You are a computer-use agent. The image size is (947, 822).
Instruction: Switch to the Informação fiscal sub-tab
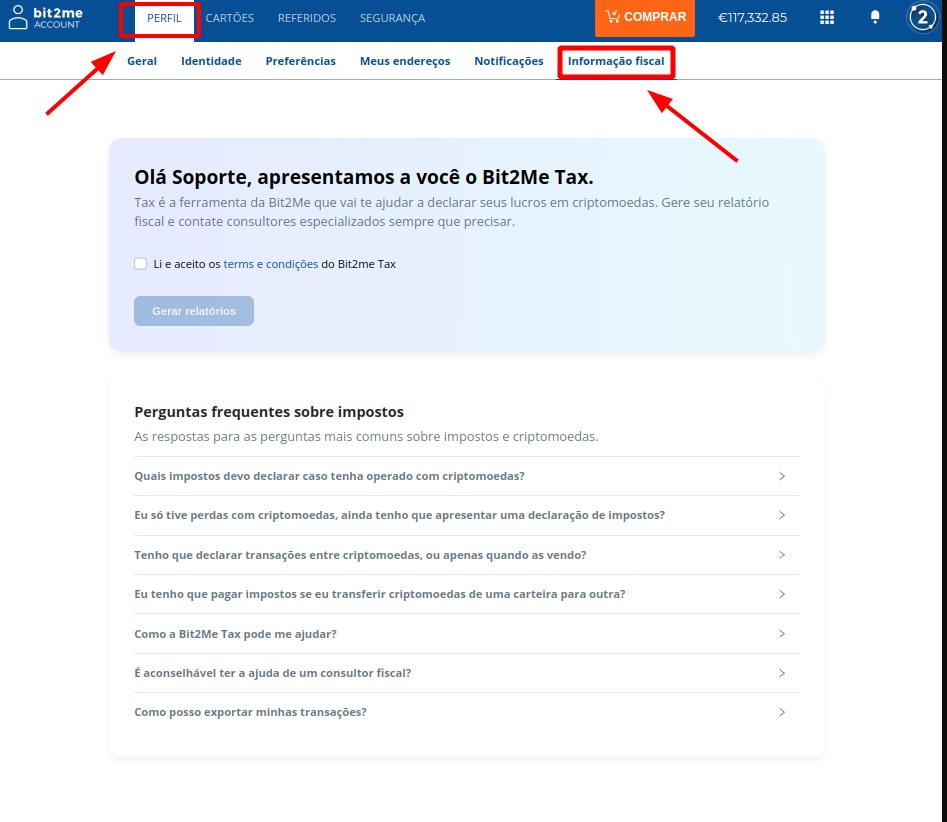tap(616, 61)
